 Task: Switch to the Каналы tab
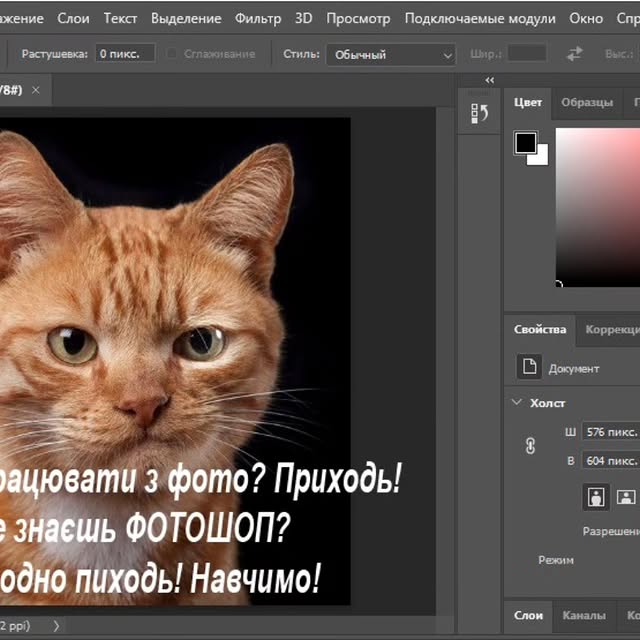[584, 616]
